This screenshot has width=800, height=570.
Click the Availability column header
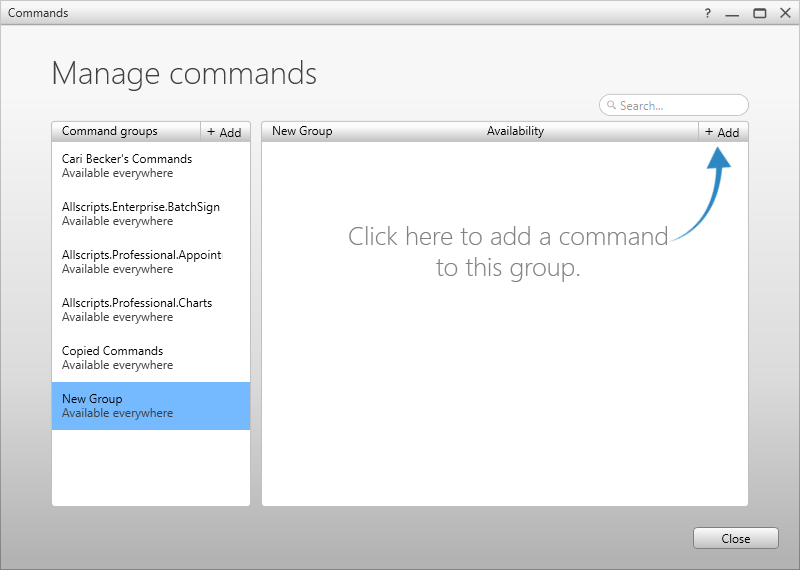(515, 131)
